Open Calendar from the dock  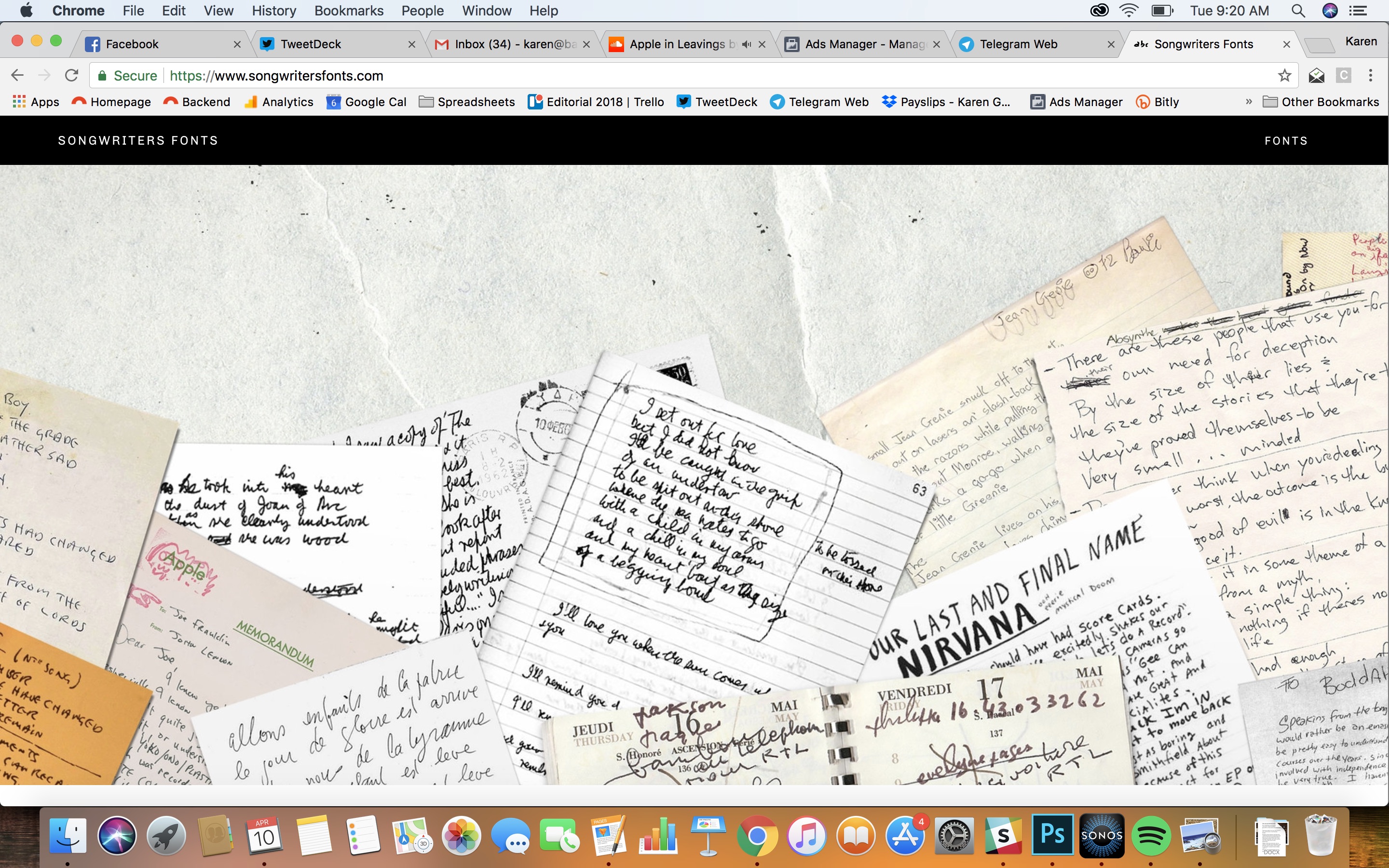pos(264,835)
